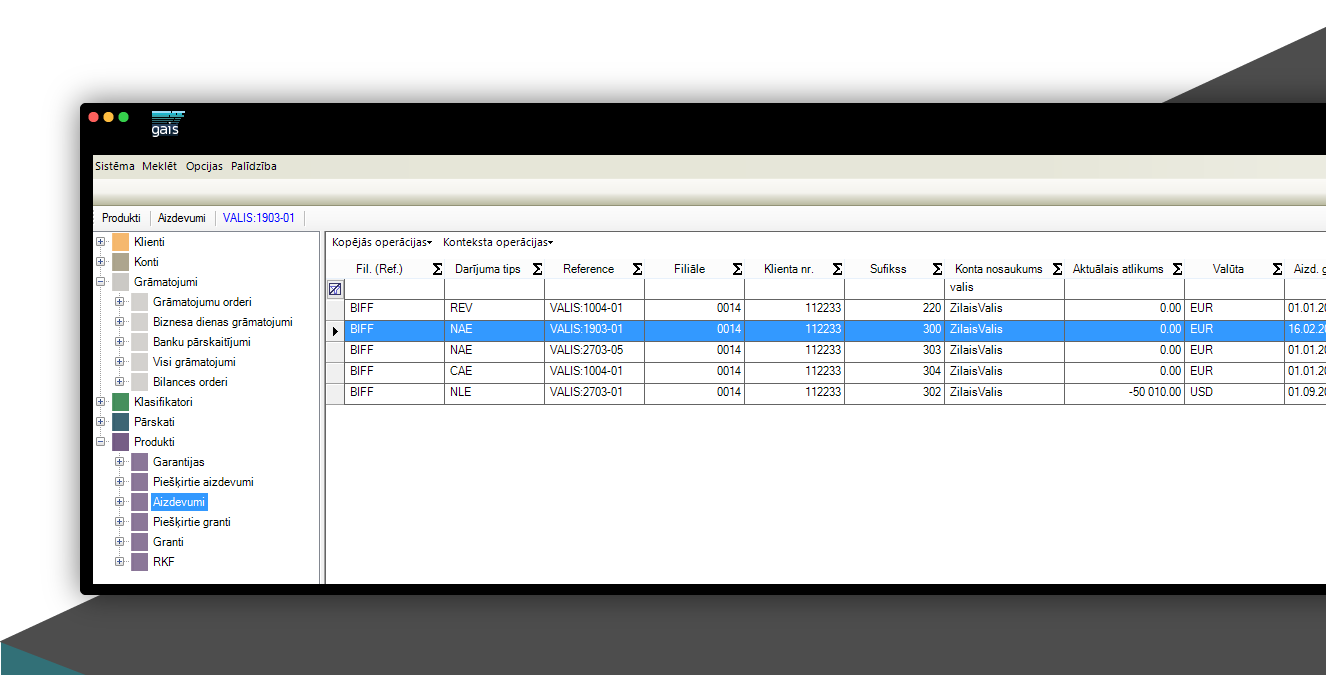This screenshot has height=675, width=1326.
Task: Click the sigma icon in Sufikss header
Action: tap(937, 269)
